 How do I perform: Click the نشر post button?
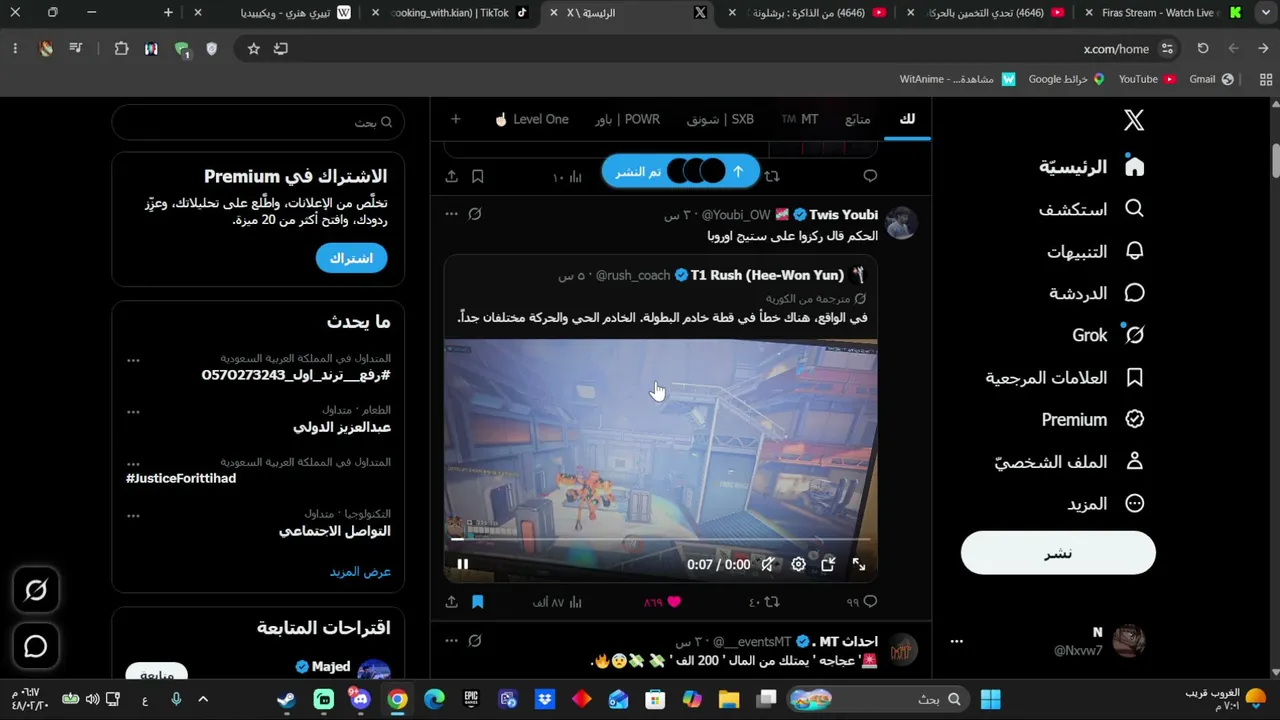(x=1058, y=553)
